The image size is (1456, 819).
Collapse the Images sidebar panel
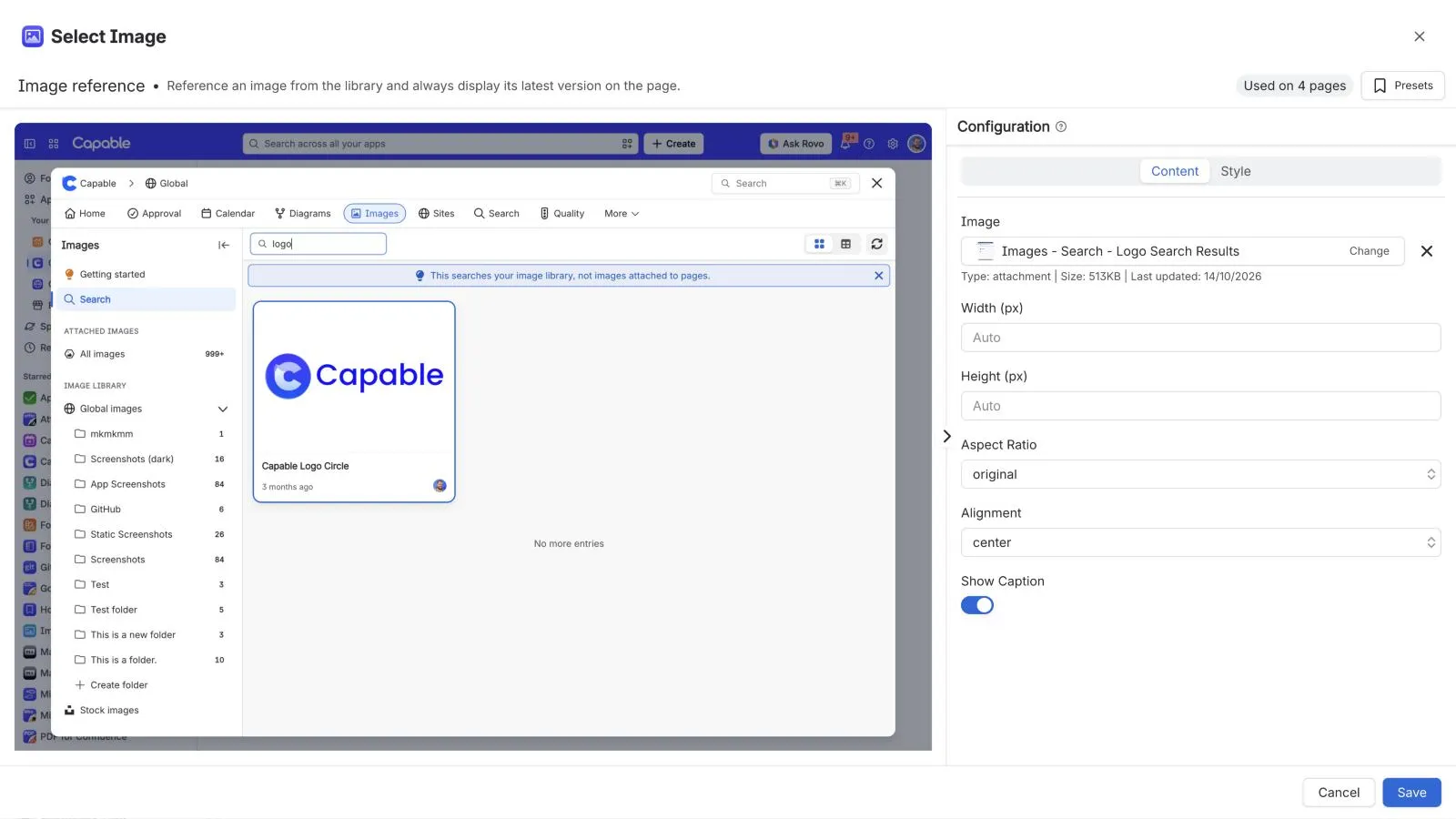[224, 245]
